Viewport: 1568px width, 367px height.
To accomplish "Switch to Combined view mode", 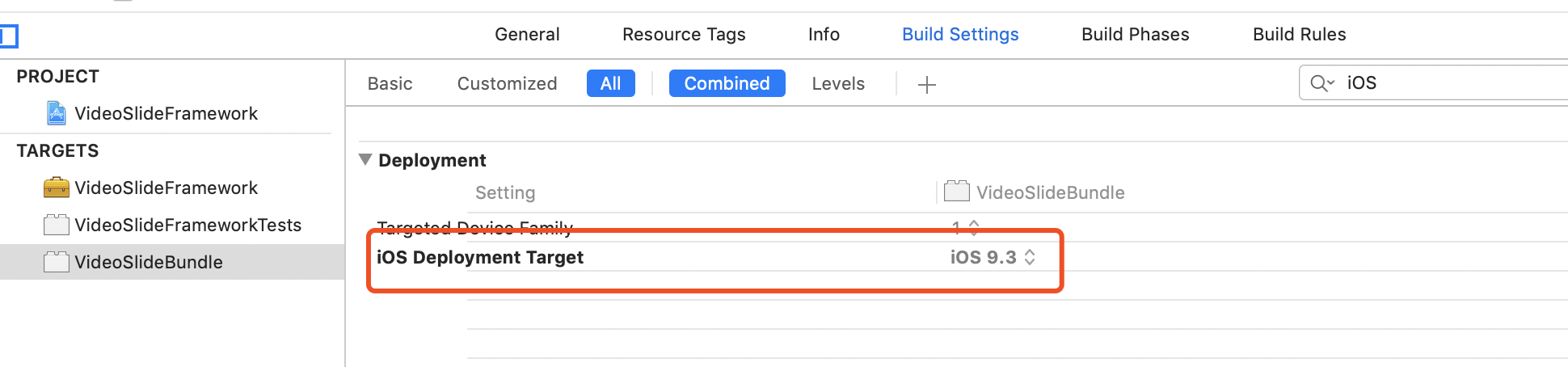I will pos(727,83).
